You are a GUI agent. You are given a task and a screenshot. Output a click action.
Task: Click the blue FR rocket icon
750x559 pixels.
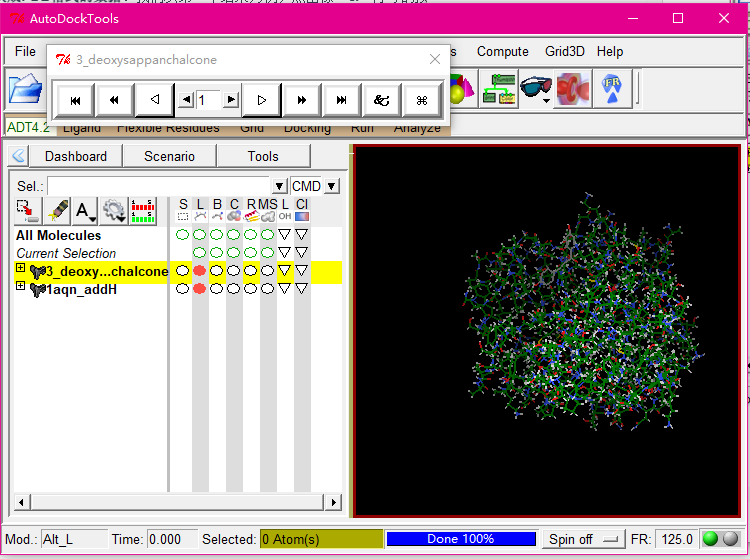click(x=612, y=88)
